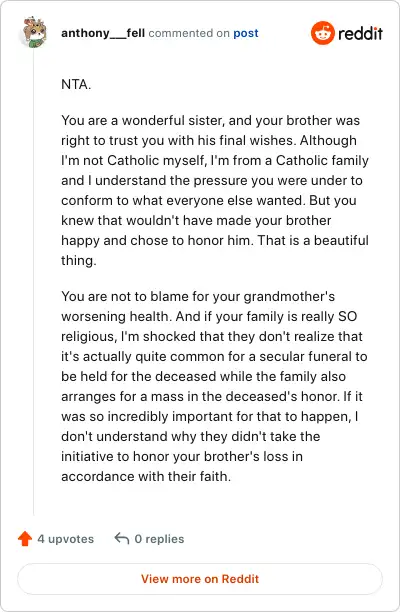Click the paragraph beginning "You are a wonderful sister"
The width and height of the screenshot is (400, 612).
click(215, 190)
